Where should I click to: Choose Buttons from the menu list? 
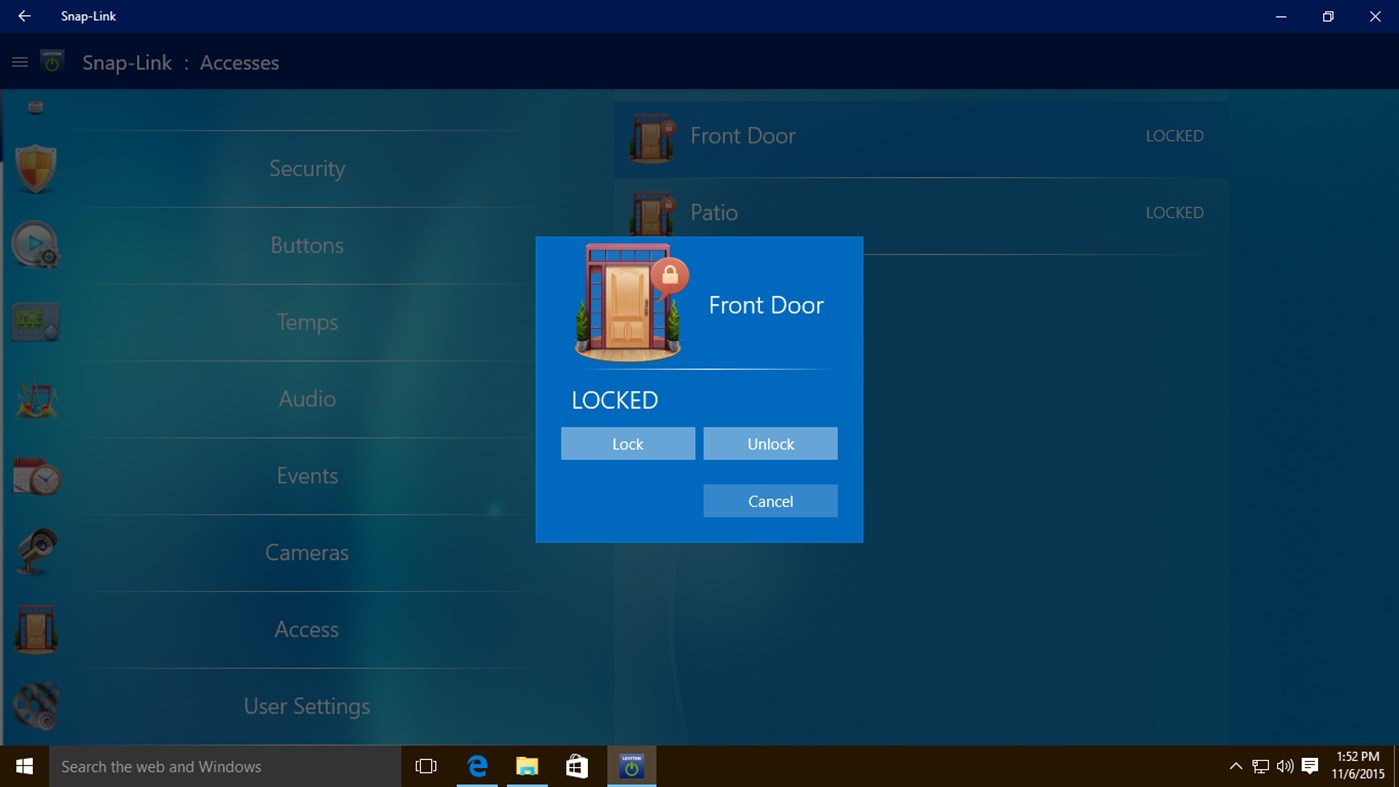307,245
